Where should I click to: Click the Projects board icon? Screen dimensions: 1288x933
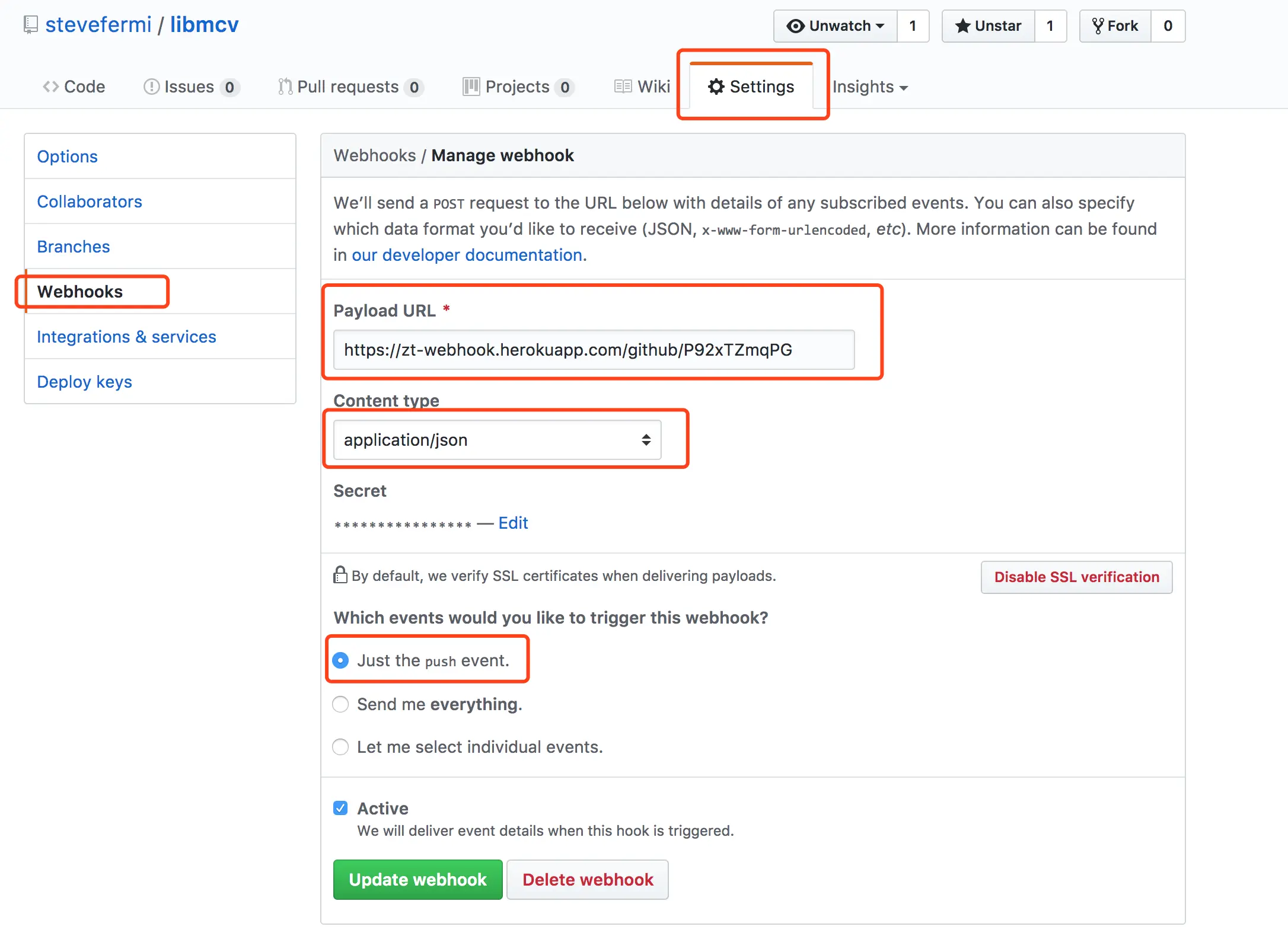click(471, 87)
